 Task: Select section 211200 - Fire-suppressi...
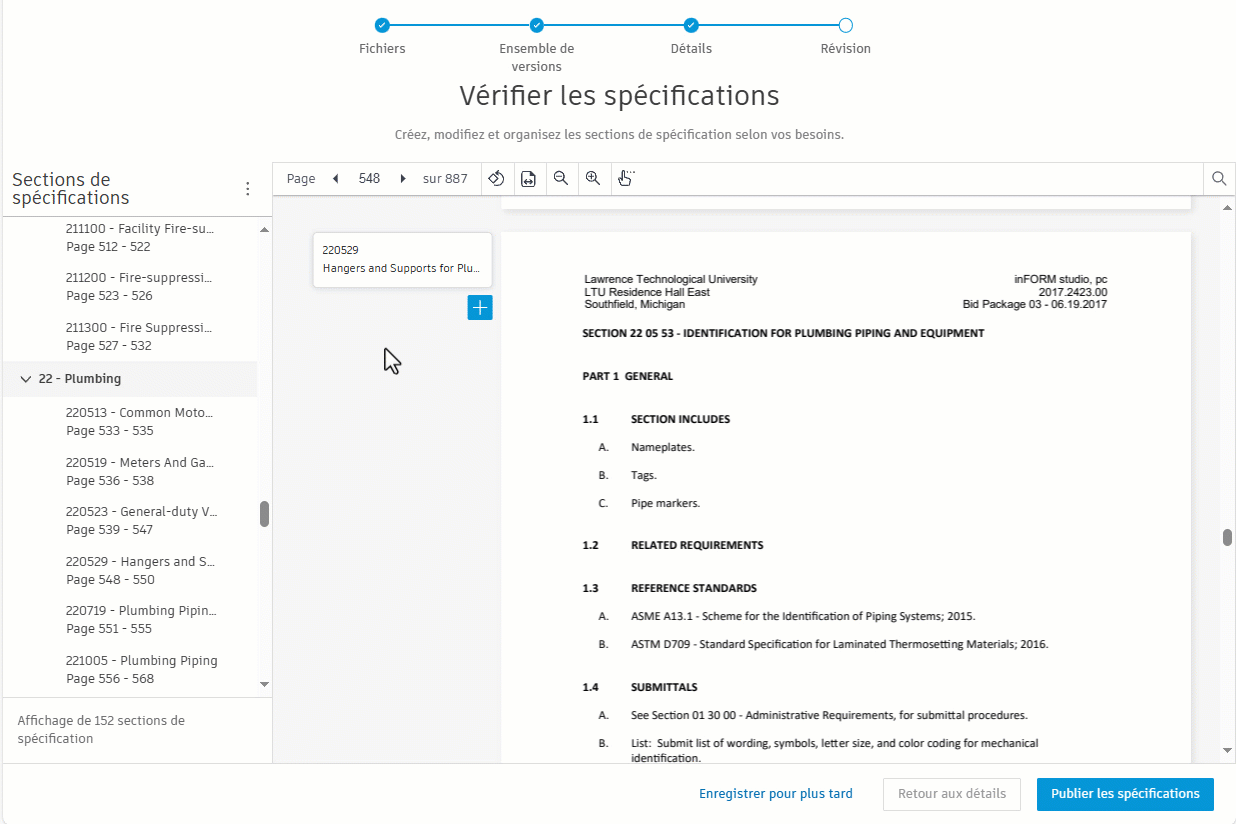(x=140, y=286)
